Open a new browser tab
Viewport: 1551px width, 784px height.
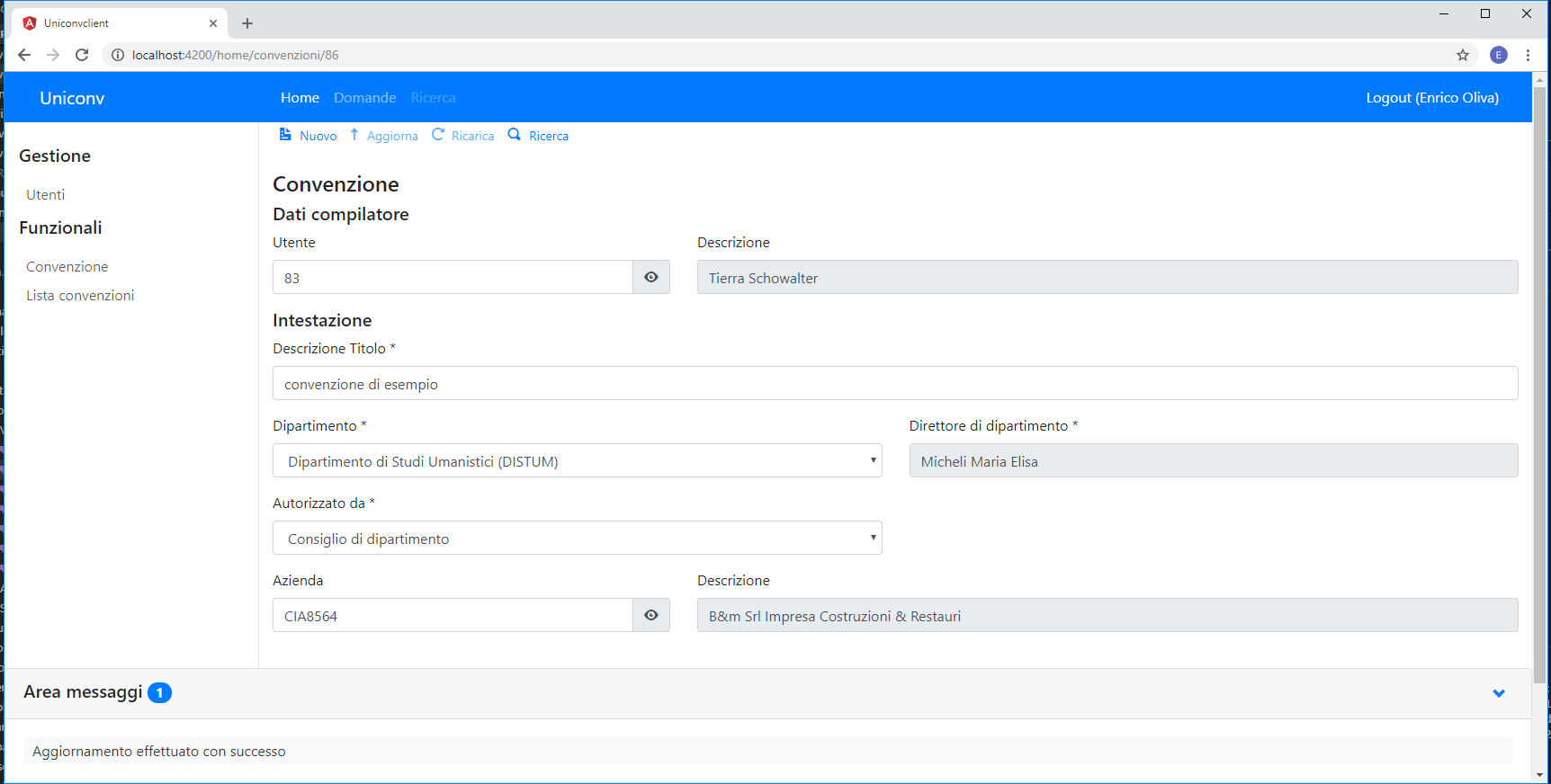[247, 23]
